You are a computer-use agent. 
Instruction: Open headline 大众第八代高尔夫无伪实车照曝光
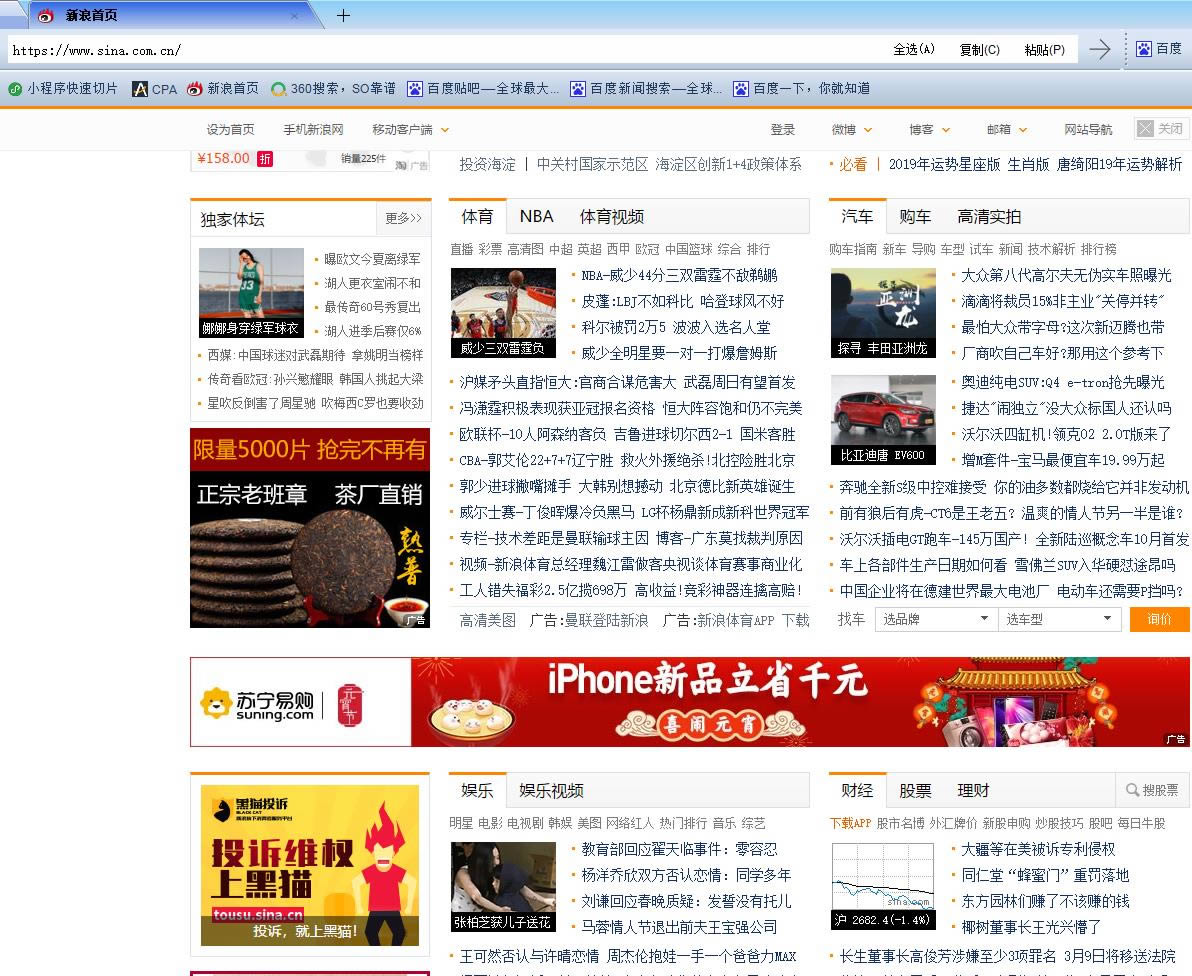tap(1066, 275)
